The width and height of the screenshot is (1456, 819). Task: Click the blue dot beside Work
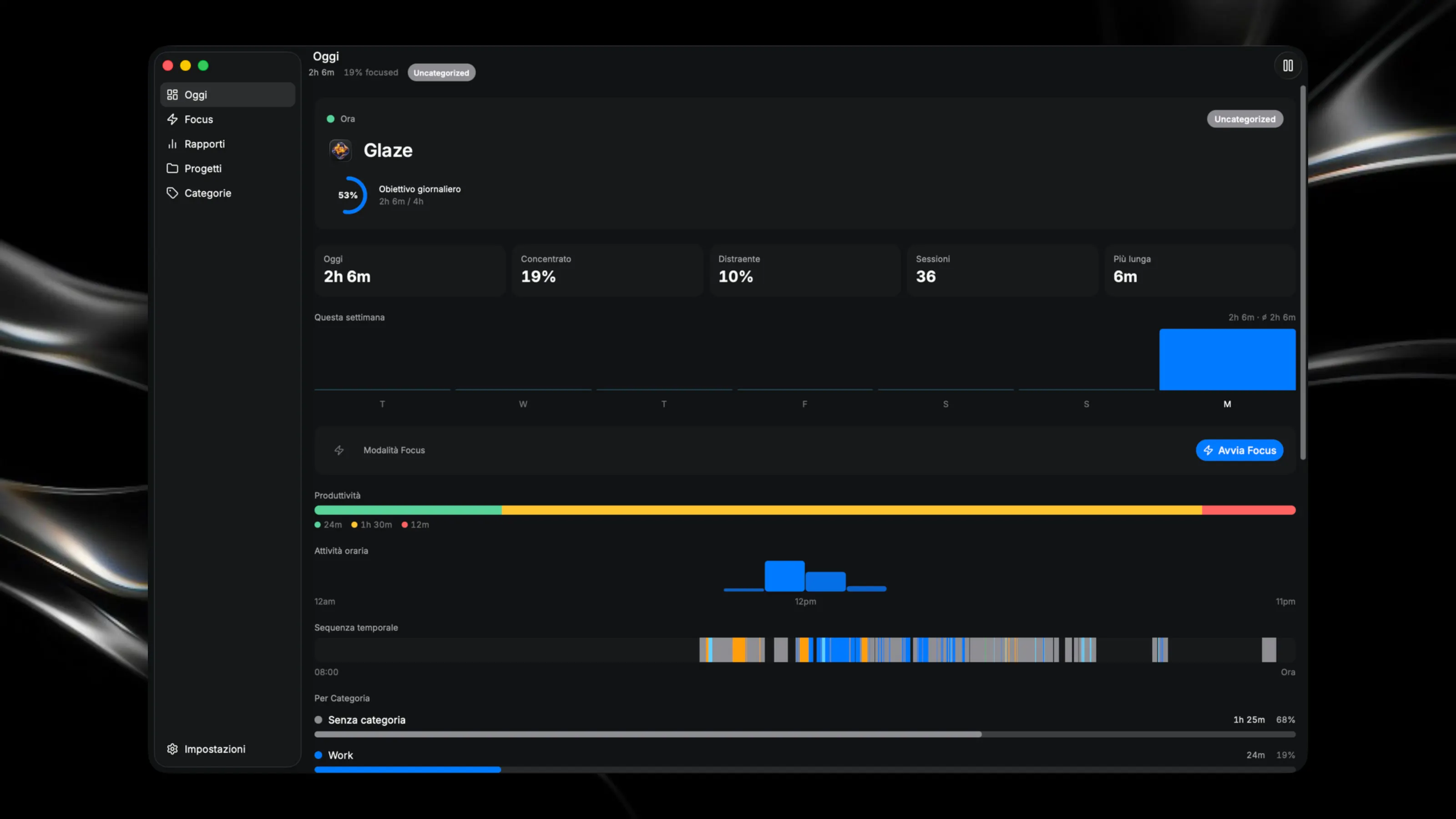[x=318, y=754]
